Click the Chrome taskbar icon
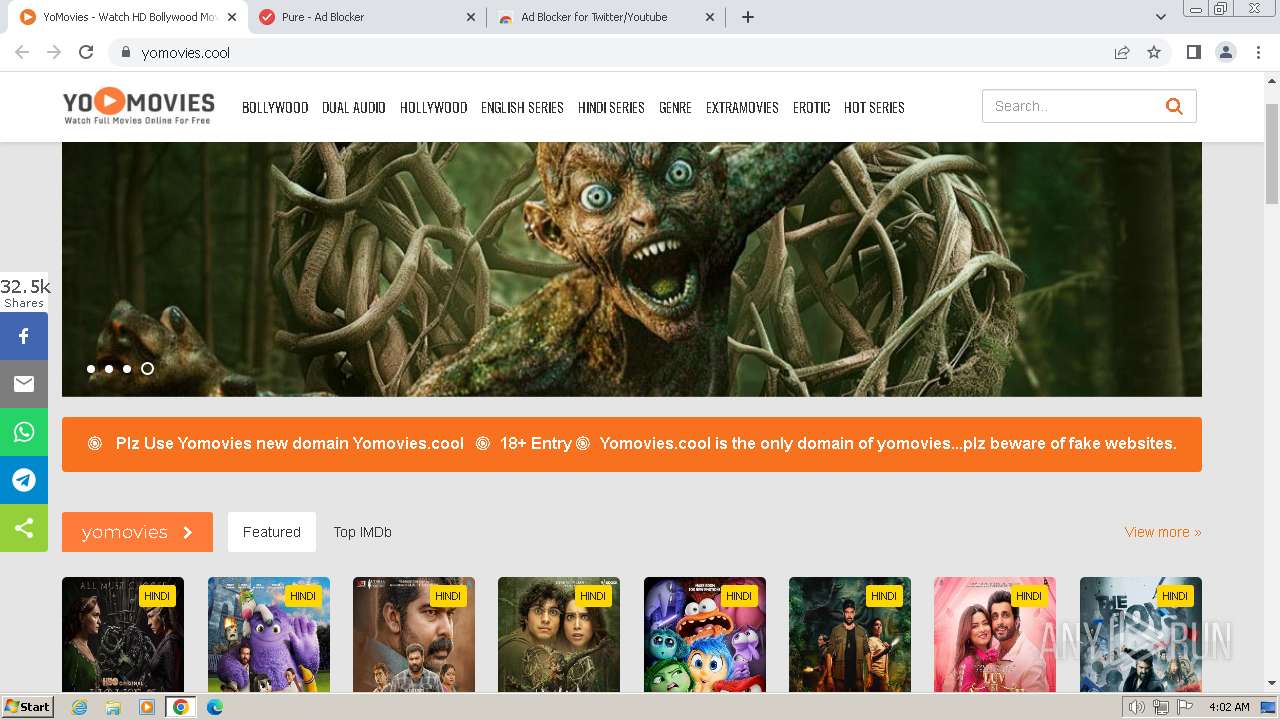The width and height of the screenshot is (1280, 720). tap(180, 707)
